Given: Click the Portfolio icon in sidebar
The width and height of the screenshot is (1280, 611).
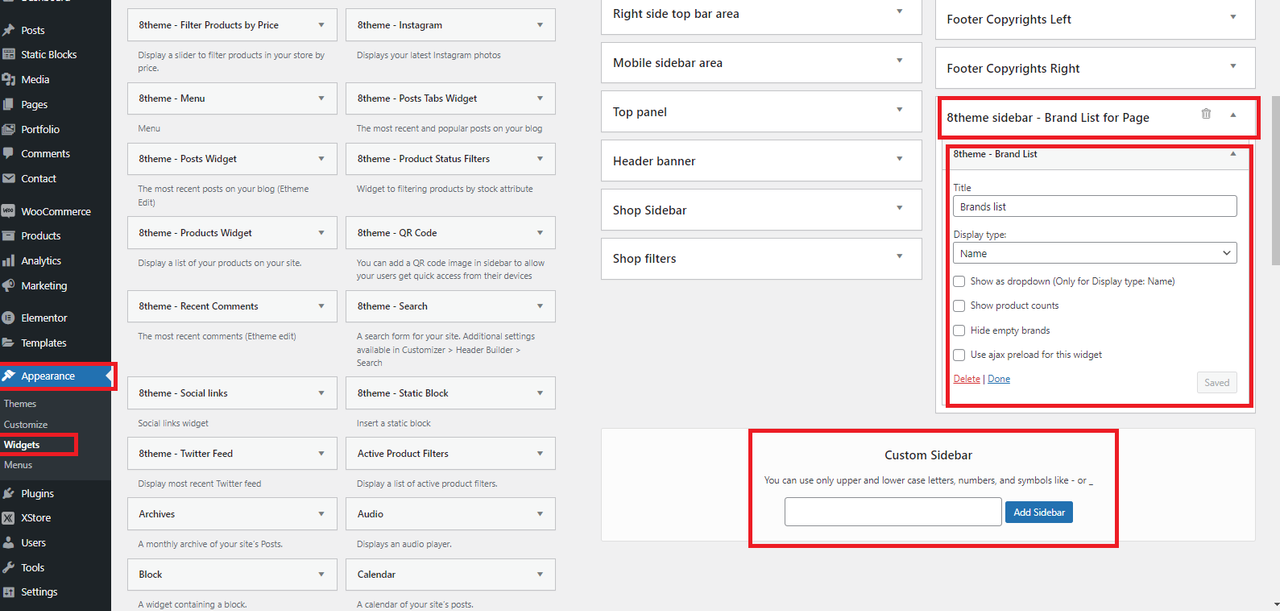Looking at the screenshot, I should (x=9, y=129).
